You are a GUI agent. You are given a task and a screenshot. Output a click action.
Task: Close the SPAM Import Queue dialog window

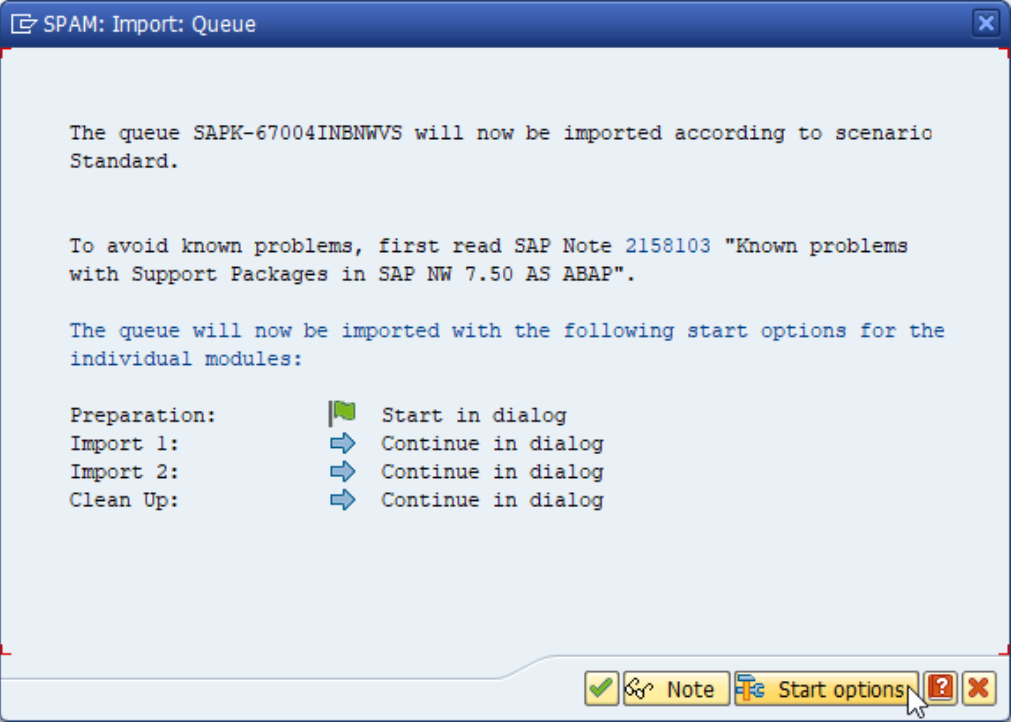pyautogui.click(x=986, y=24)
